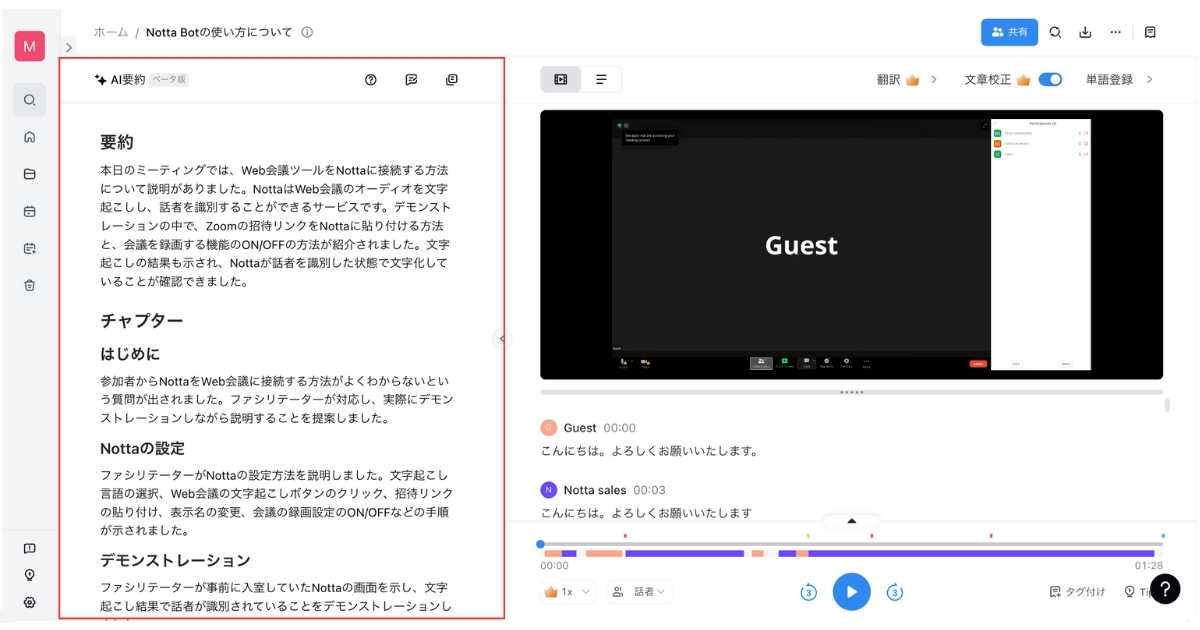Click the download icon in header
The image size is (1200, 630).
(x=1085, y=32)
